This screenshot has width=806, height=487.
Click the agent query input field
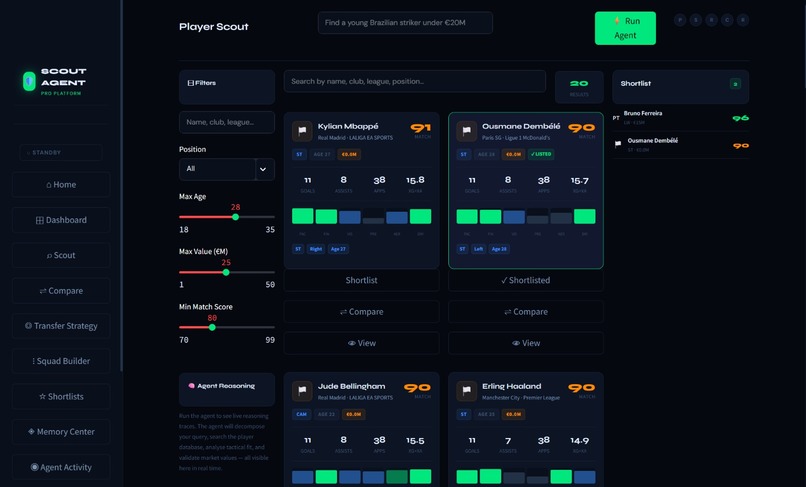point(405,23)
